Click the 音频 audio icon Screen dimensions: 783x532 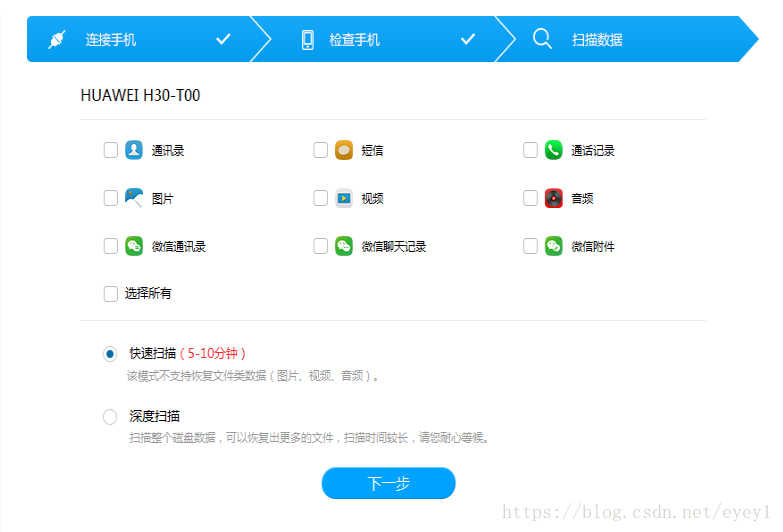[x=553, y=198]
